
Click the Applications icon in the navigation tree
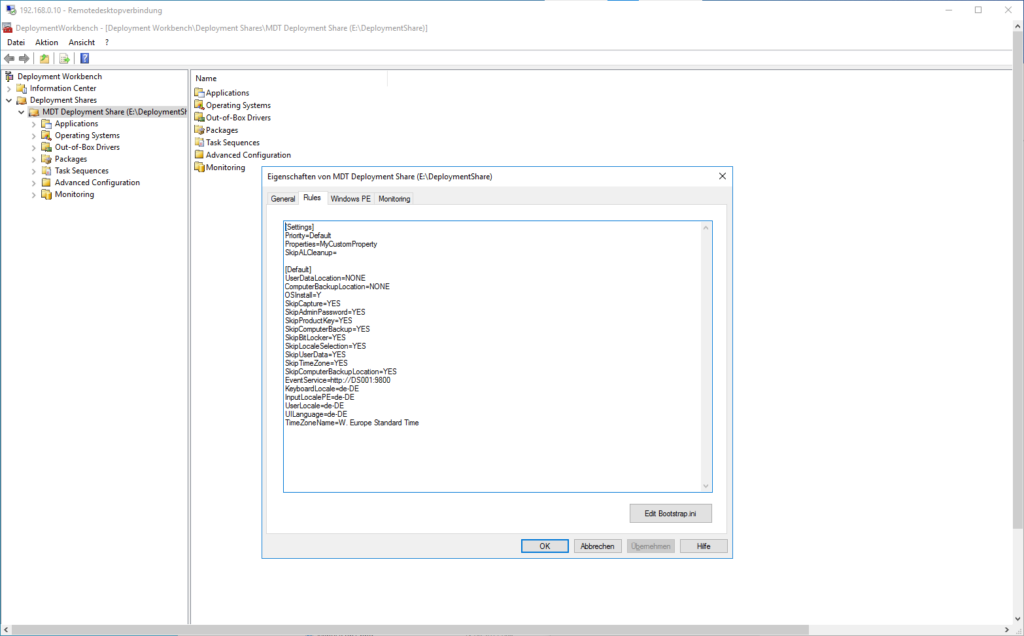pos(46,123)
